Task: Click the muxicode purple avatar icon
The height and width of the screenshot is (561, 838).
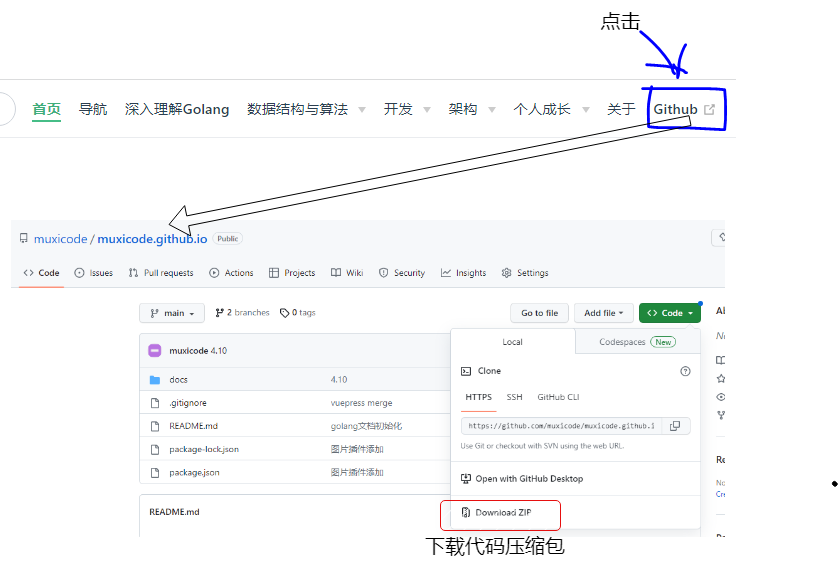Action: pos(155,351)
